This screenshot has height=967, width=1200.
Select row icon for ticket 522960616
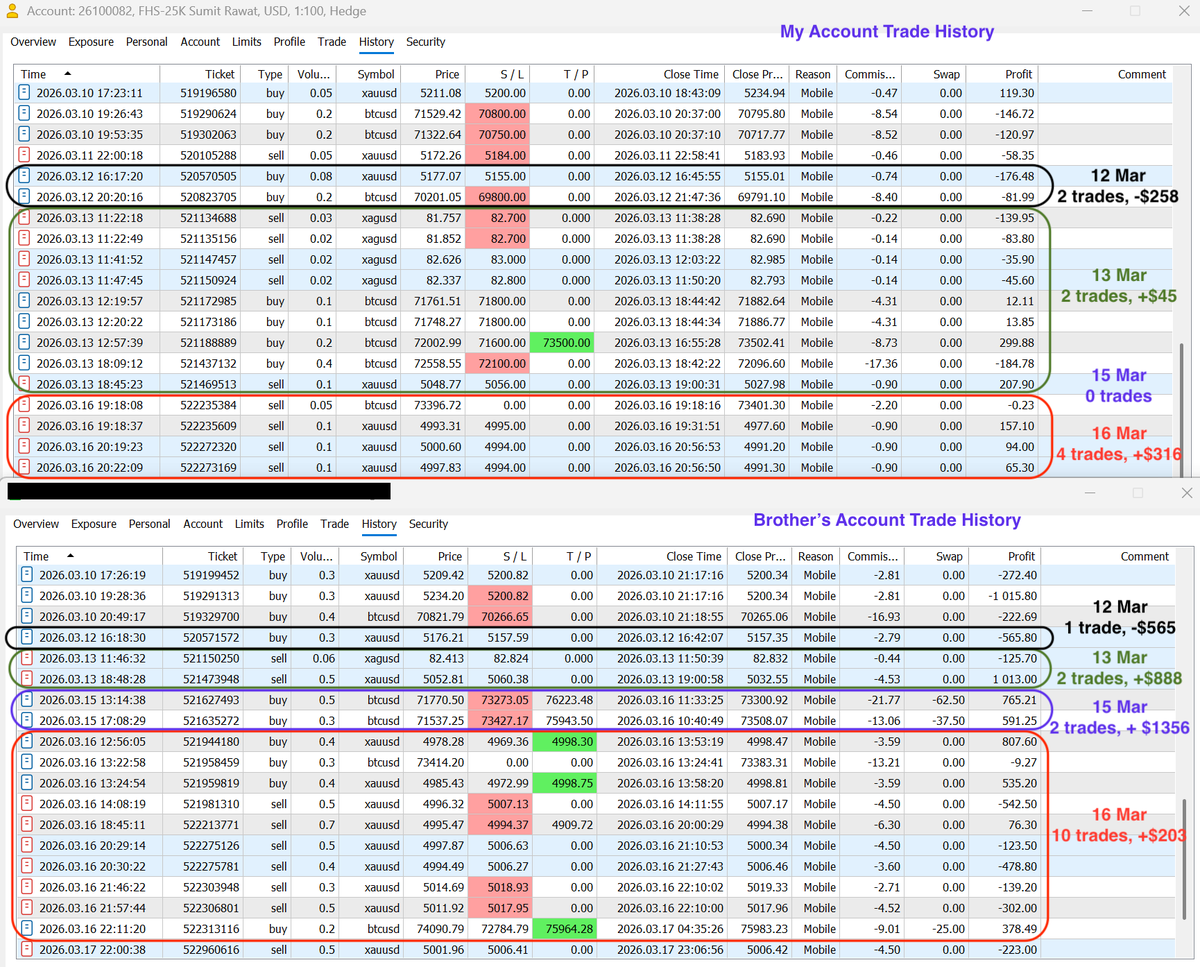coord(28,950)
